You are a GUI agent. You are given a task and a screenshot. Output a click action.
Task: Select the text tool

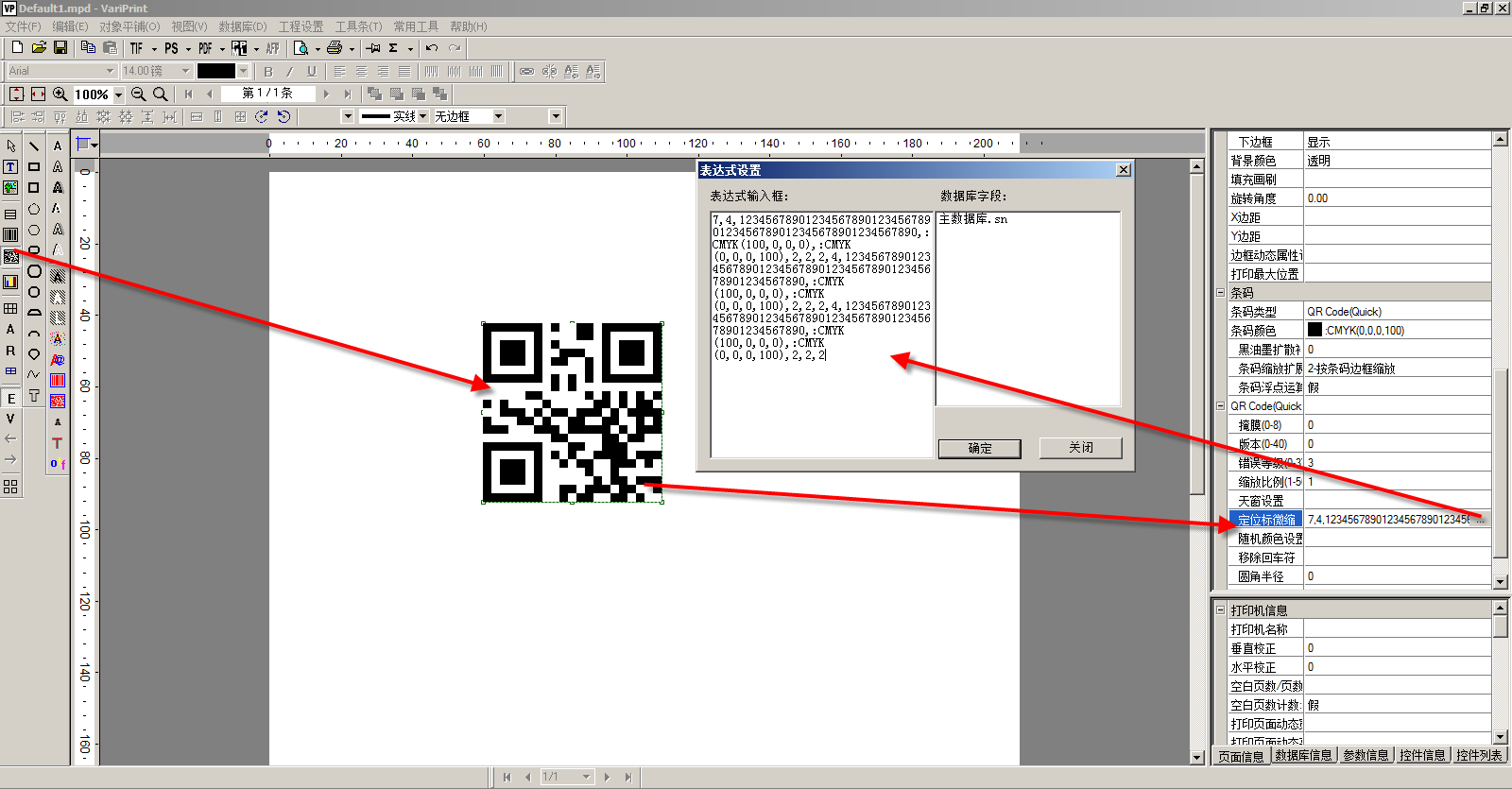pos(10,166)
